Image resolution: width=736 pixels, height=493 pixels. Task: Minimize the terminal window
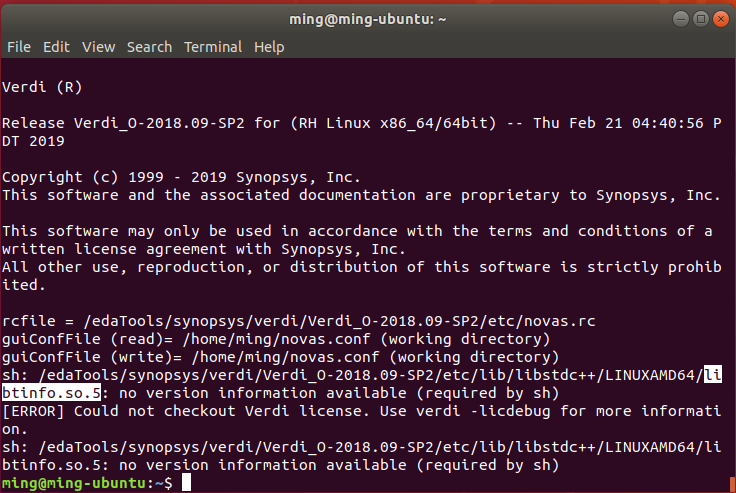point(681,19)
